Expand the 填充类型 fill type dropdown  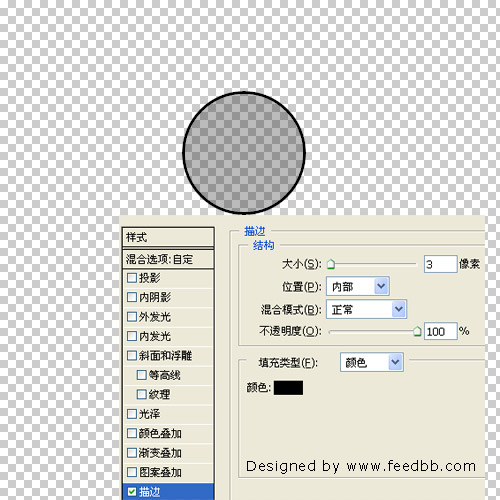[372, 362]
